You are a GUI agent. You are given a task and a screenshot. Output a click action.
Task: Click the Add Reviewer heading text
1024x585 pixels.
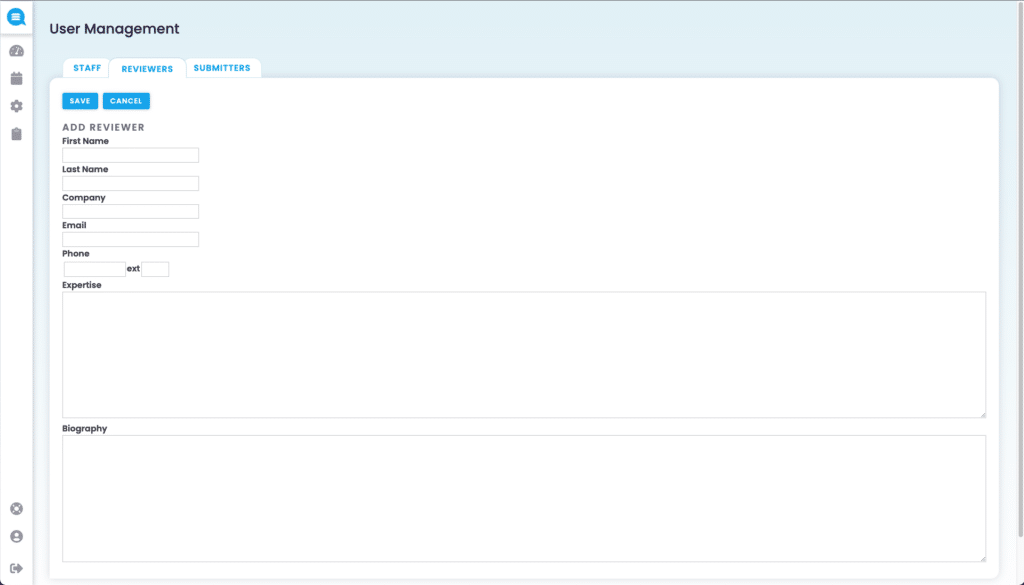click(103, 127)
